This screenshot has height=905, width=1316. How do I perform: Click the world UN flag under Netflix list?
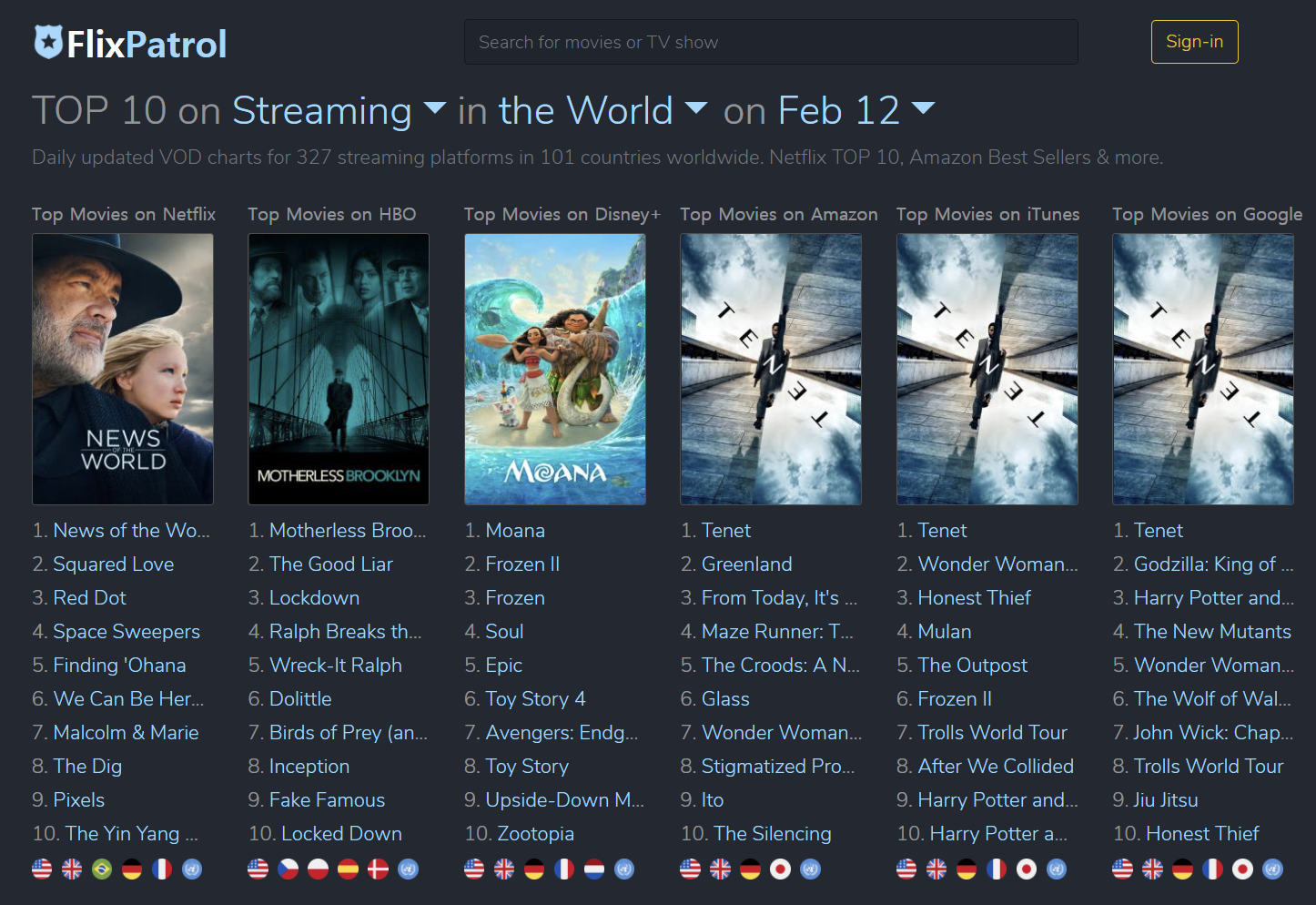click(192, 869)
